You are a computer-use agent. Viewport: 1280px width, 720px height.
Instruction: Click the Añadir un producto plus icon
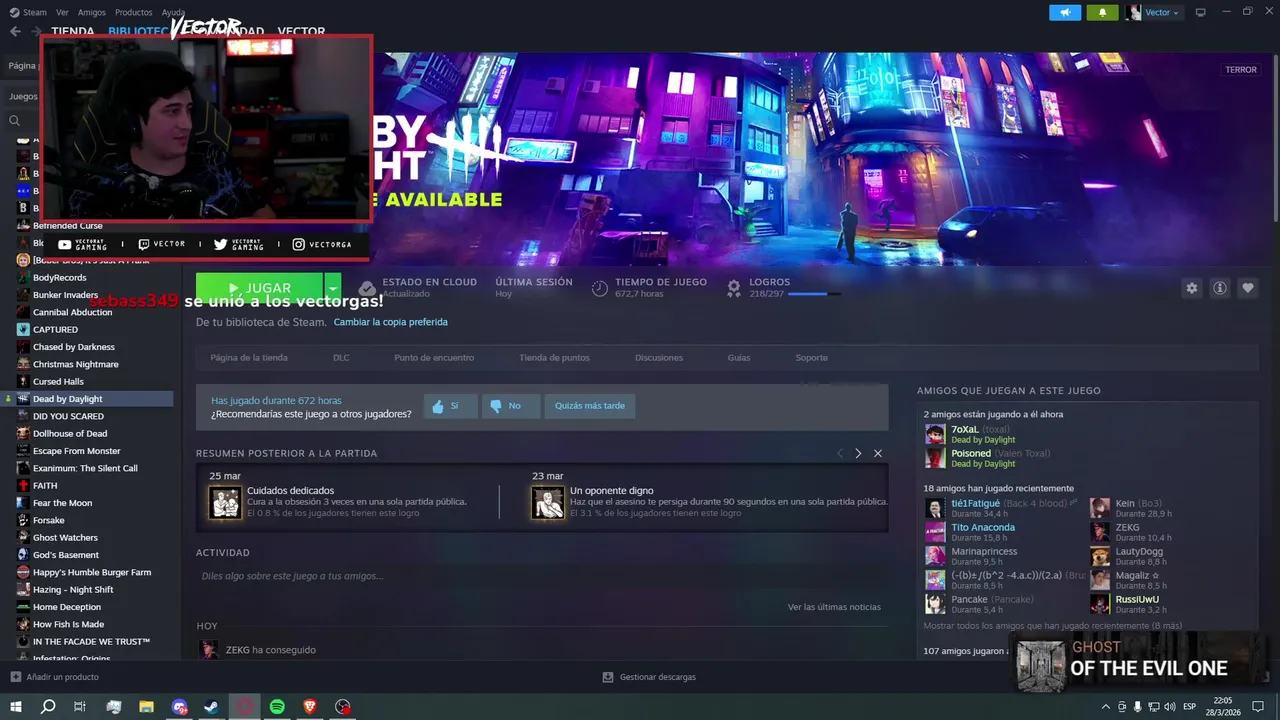15,677
